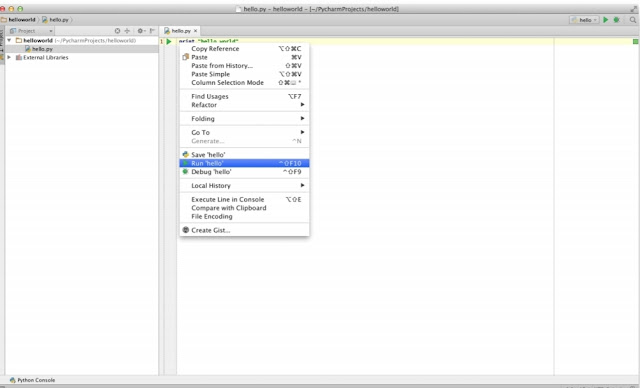Open the Local History submenu
Screen dimensions: 640x388
pos(244,186)
